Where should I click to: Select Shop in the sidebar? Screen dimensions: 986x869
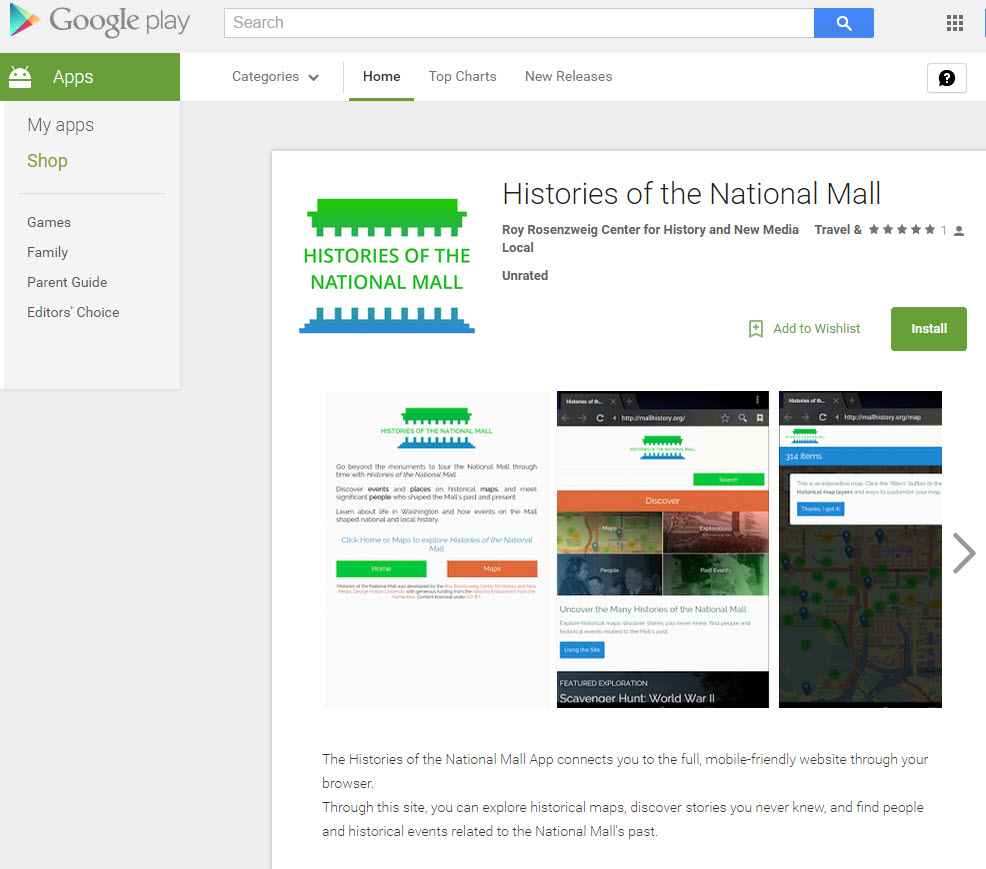(47, 161)
